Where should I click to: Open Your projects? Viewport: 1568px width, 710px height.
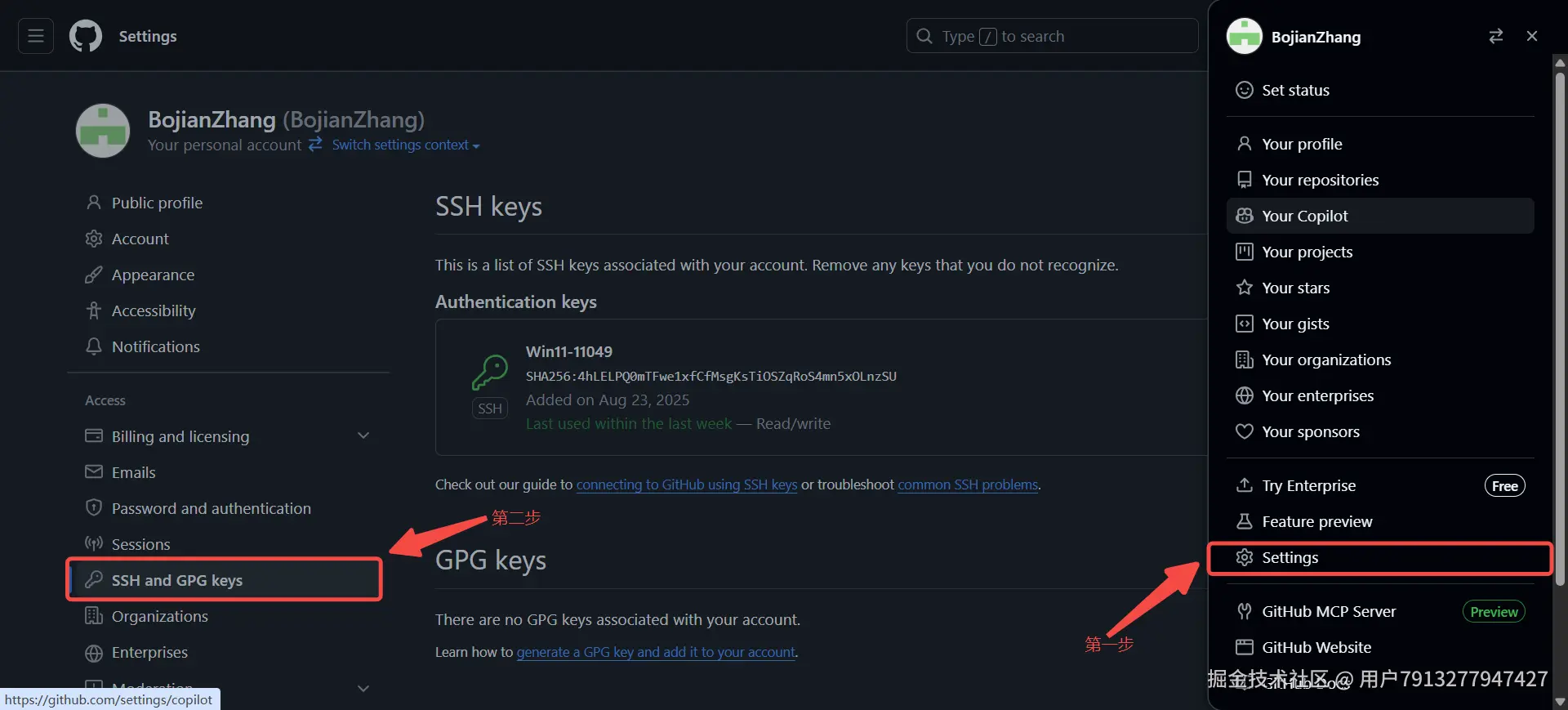pyautogui.click(x=1380, y=252)
